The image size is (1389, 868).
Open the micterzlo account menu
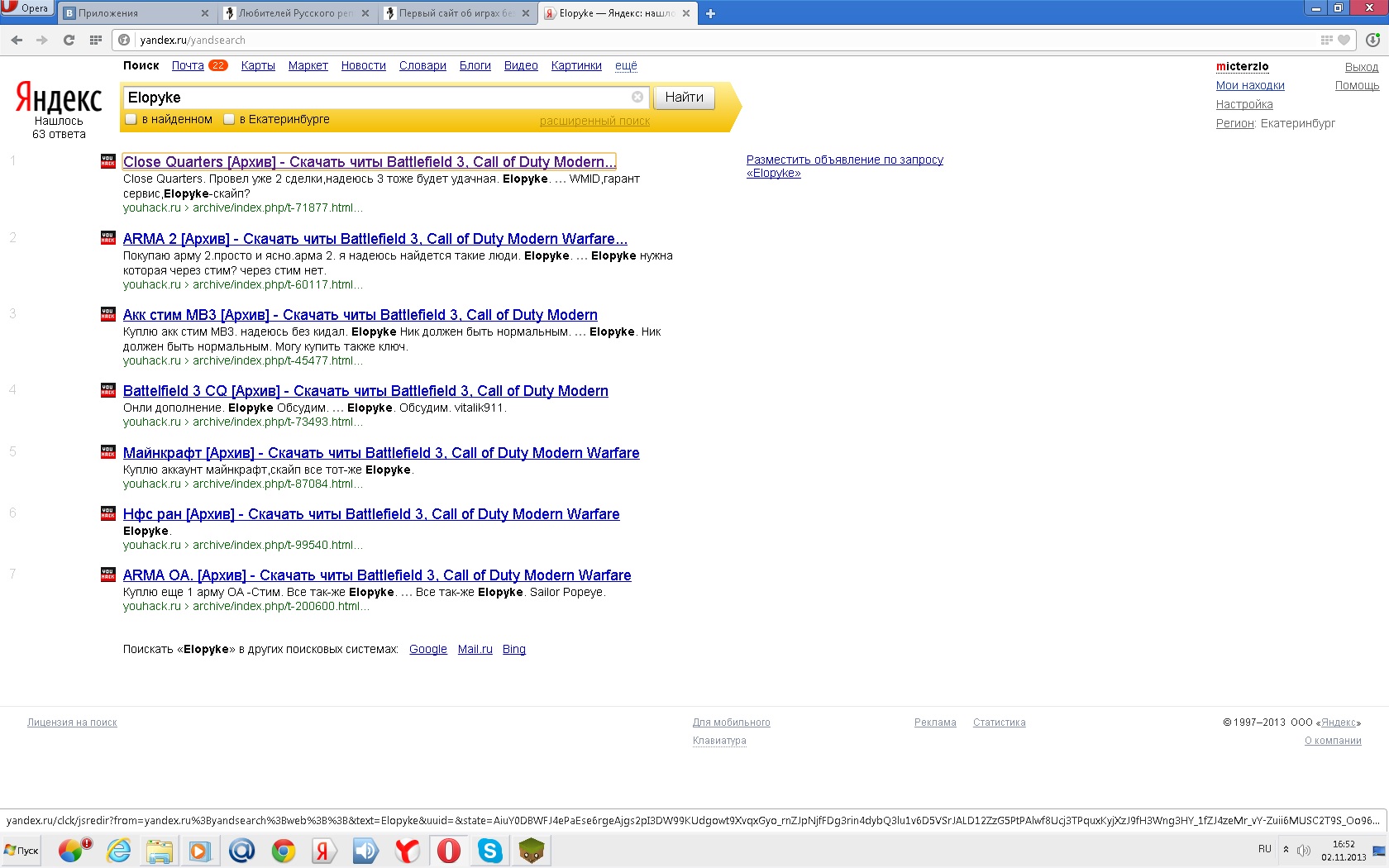click(x=1242, y=66)
